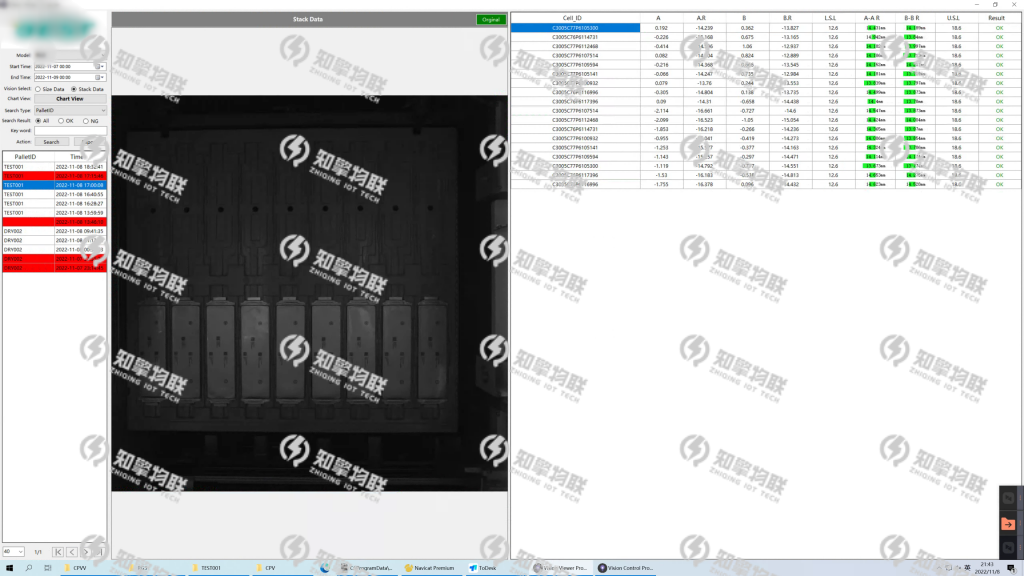Open Microsoft Edge from taskbar
The height and width of the screenshot is (576, 1024).
point(325,568)
